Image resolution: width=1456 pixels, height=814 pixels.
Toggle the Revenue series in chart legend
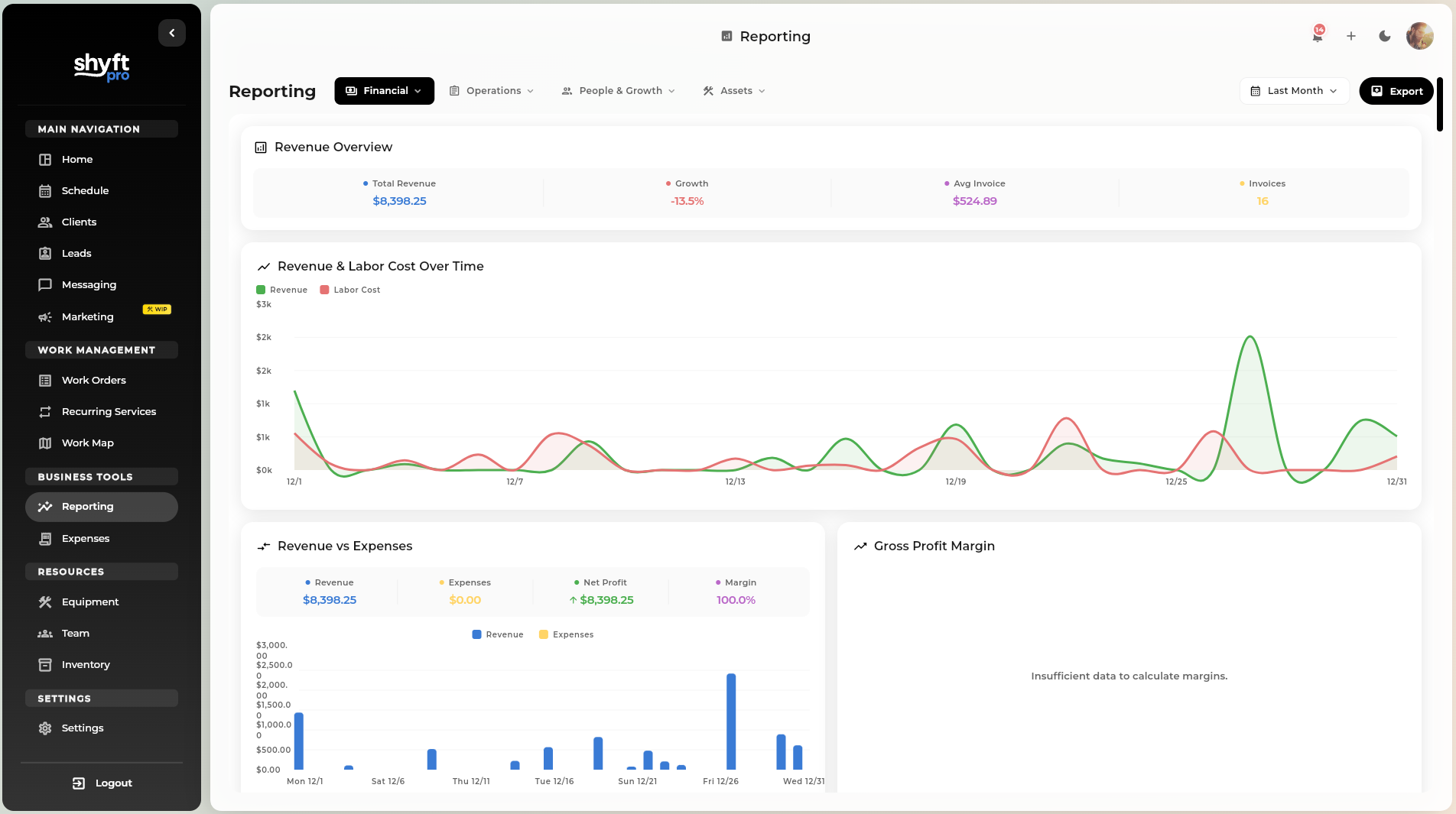pos(281,290)
